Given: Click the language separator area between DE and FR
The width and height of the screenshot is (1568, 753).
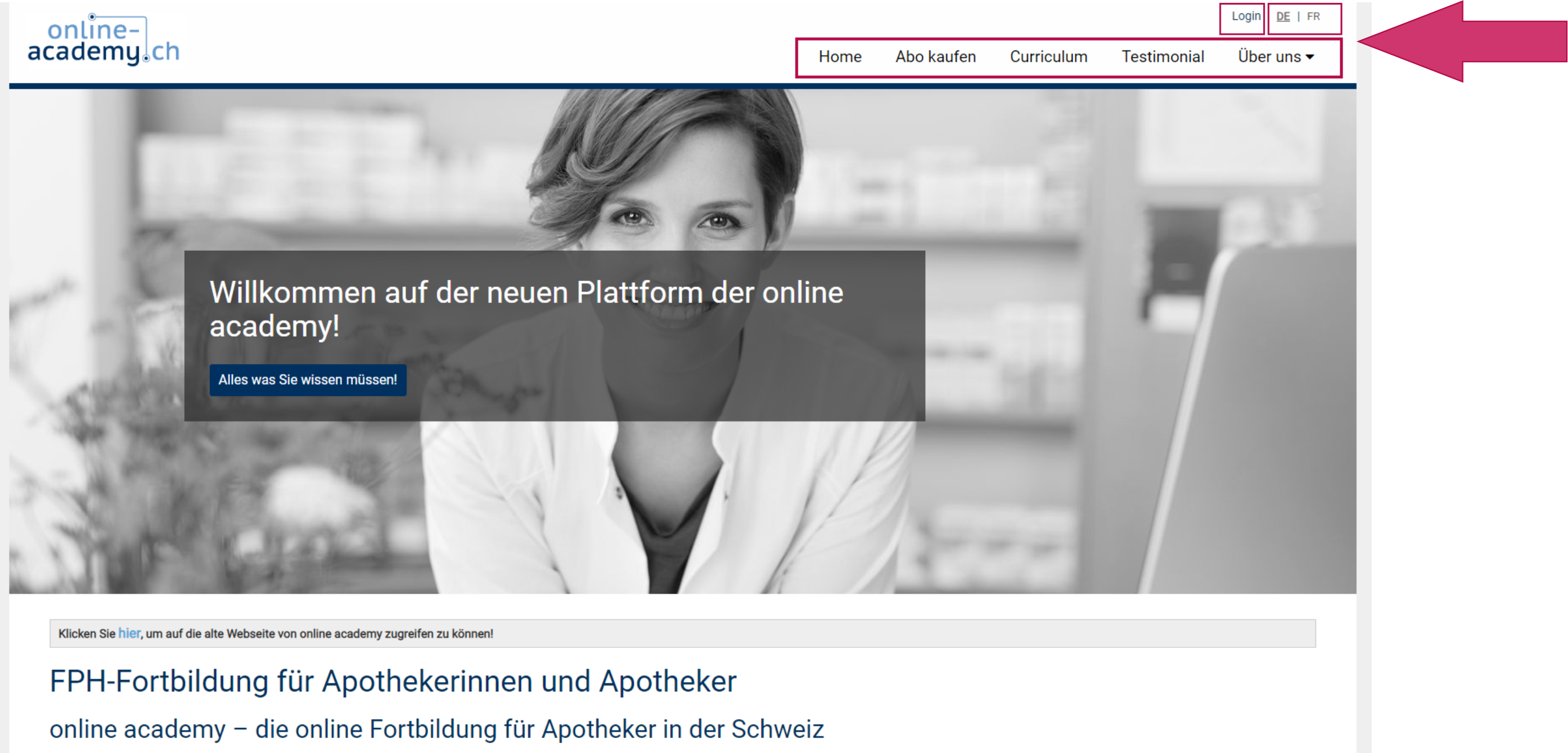Looking at the screenshot, I should tap(1299, 16).
